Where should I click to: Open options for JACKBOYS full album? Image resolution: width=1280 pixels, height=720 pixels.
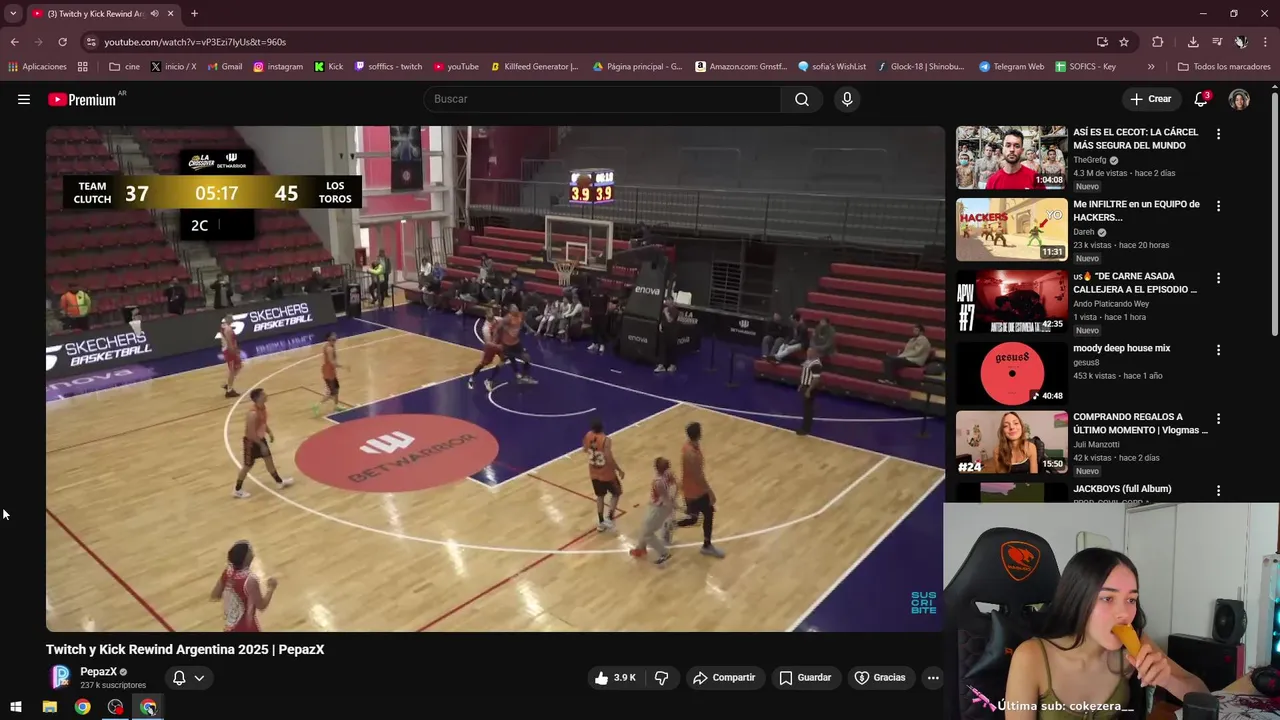coord(1218,491)
